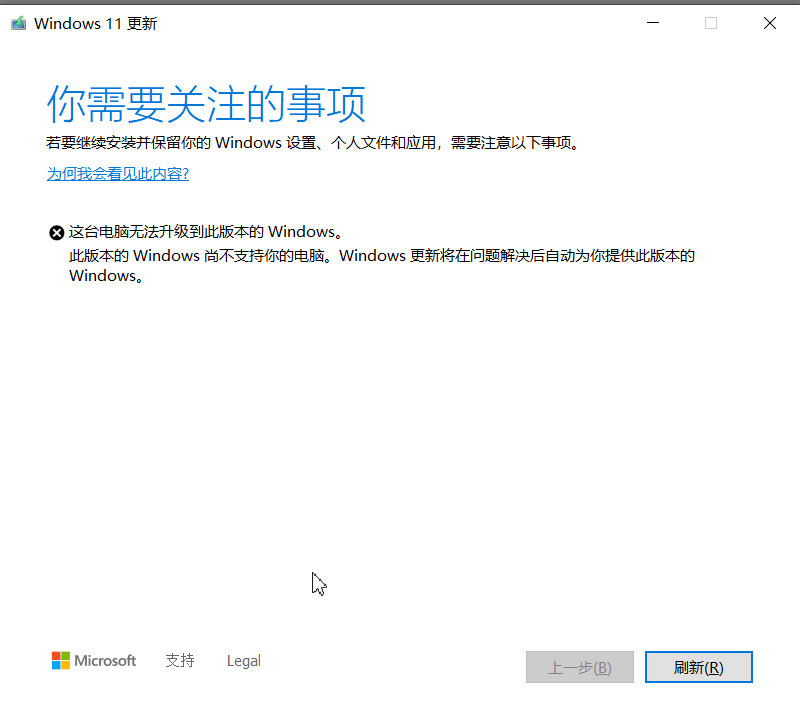The width and height of the screenshot is (800, 711).
Task: Click the 若要继续安装并保留 subtitle sentence
Action: [313, 143]
